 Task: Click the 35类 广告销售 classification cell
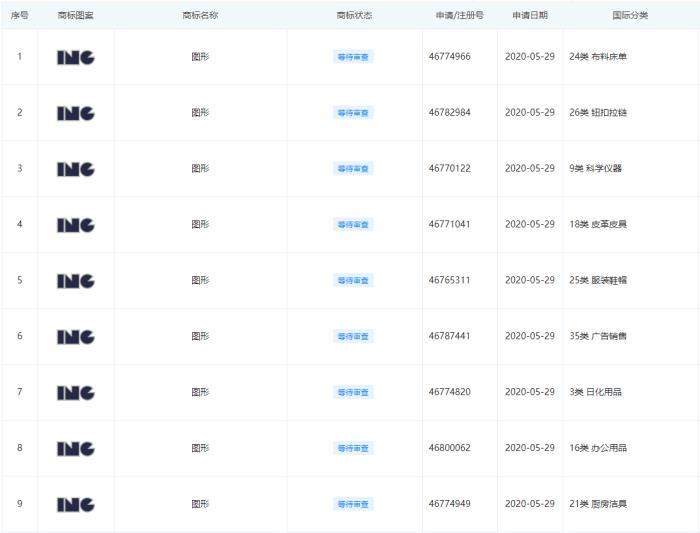point(597,337)
